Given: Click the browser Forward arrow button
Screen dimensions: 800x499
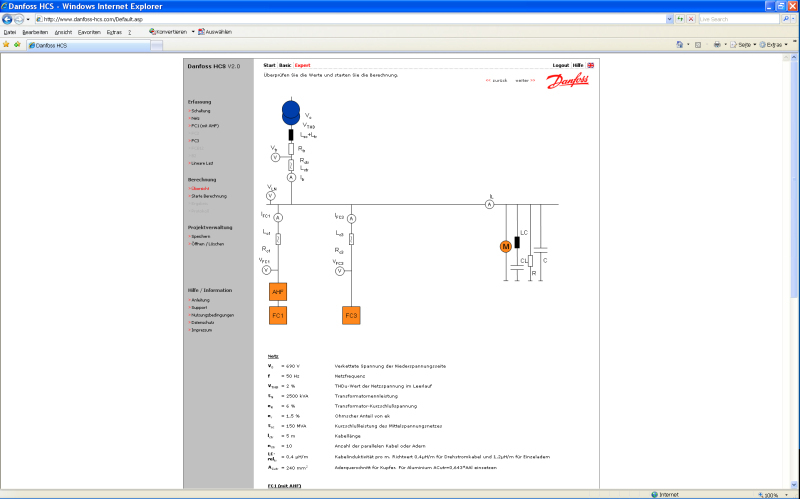Looking at the screenshot, I should click(x=19, y=19).
